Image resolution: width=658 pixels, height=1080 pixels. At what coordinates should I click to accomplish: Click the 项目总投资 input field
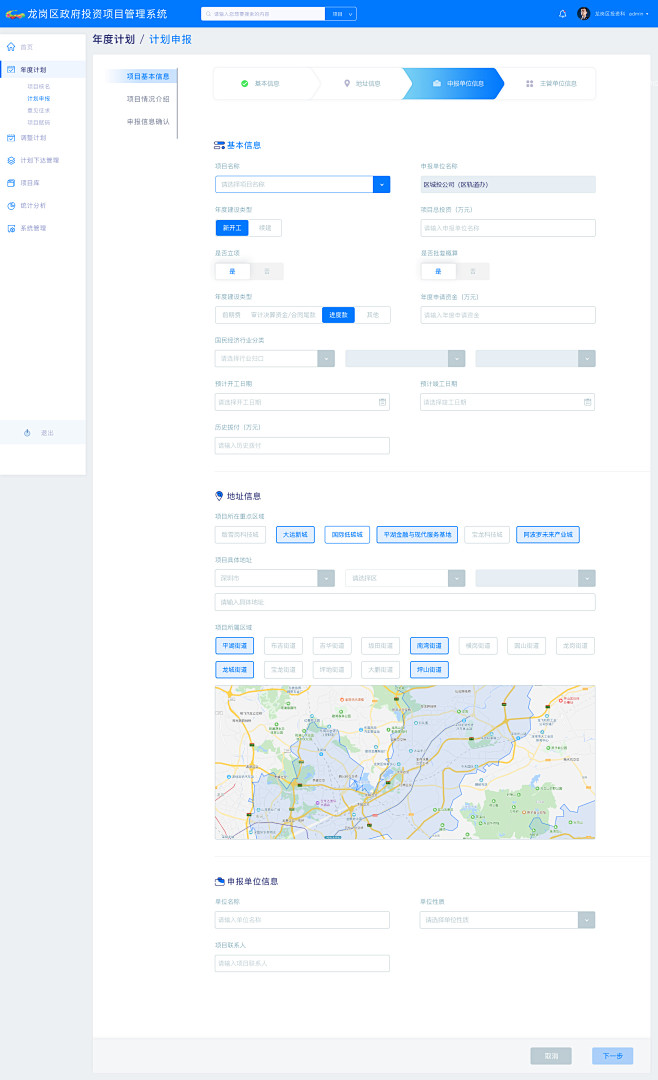[507, 228]
